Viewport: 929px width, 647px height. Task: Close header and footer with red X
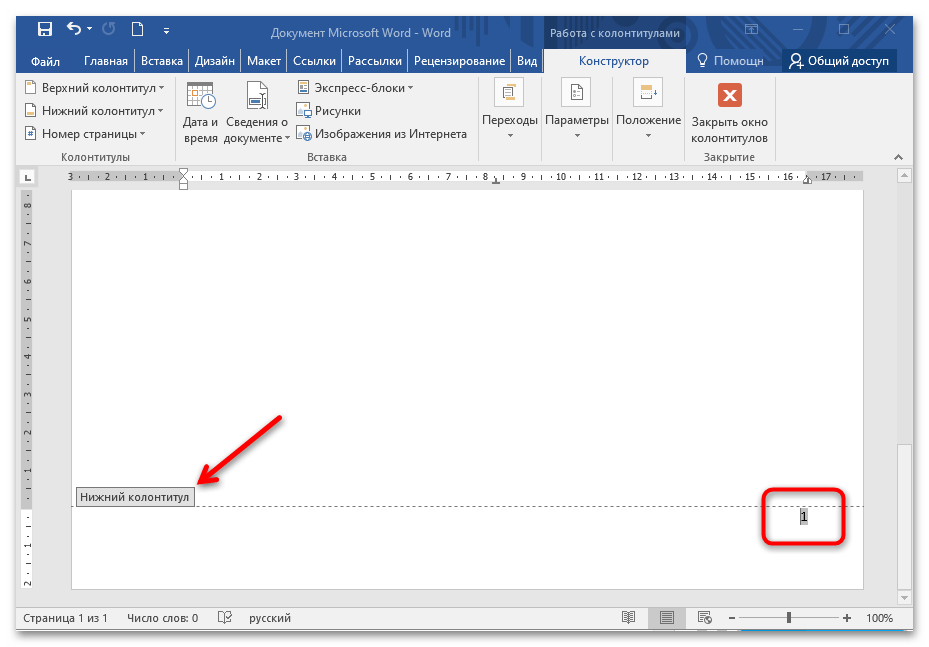[x=729, y=113]
